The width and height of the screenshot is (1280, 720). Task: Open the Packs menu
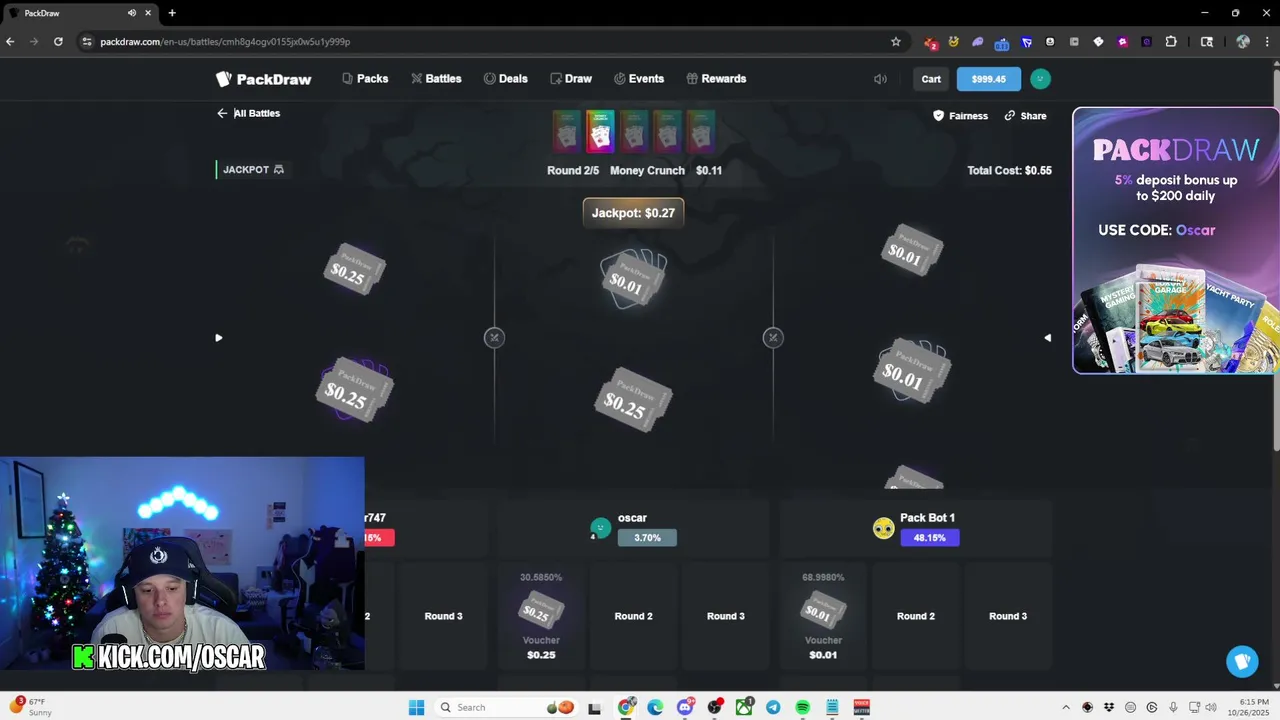(365, 78)
